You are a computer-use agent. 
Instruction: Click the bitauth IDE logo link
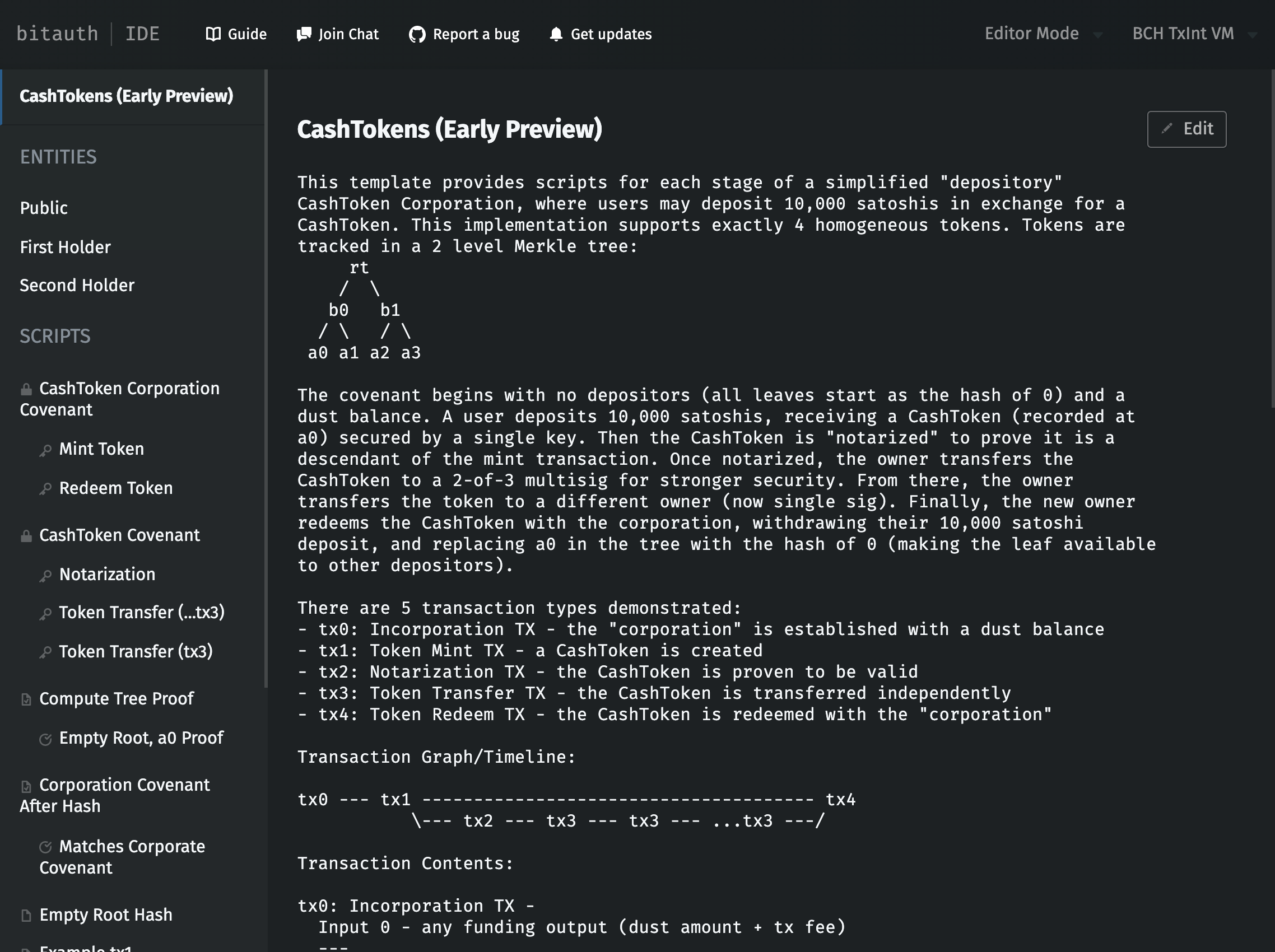(x=87, y=34)
